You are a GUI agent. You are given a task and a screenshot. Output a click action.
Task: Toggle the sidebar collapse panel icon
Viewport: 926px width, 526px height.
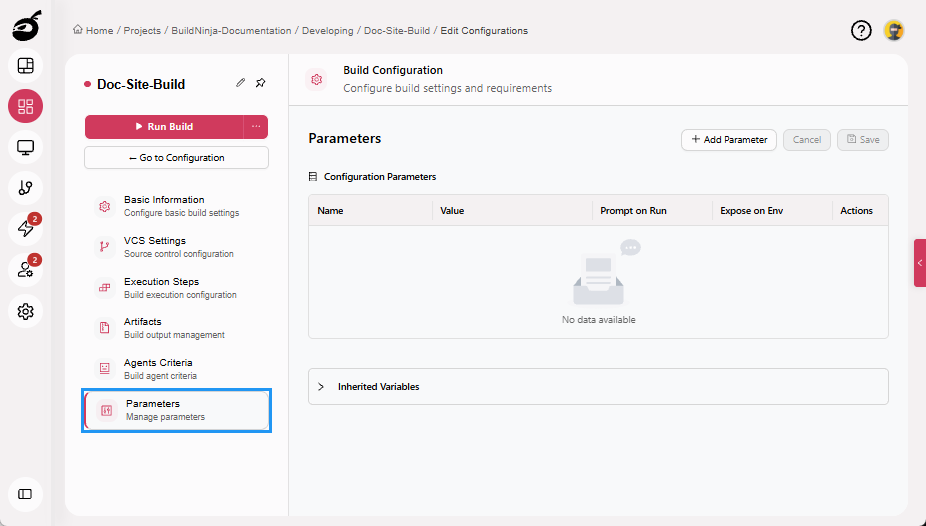pos(25,494)
